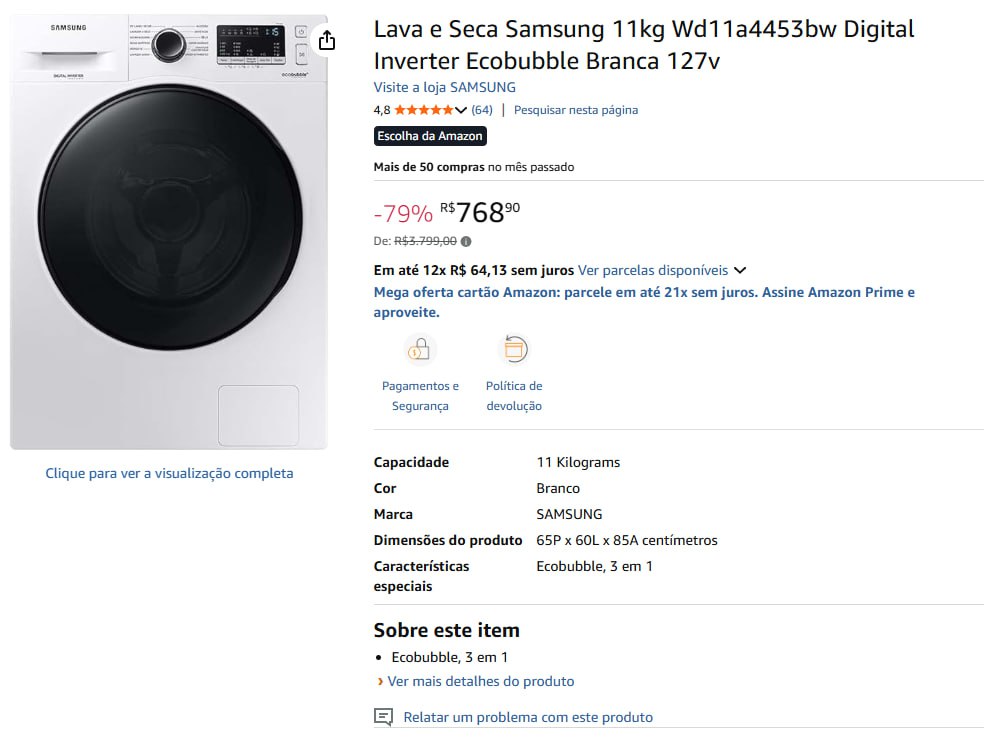
Task: Open Ver parcelas disponíveis installment options
Action: point(653,270)
